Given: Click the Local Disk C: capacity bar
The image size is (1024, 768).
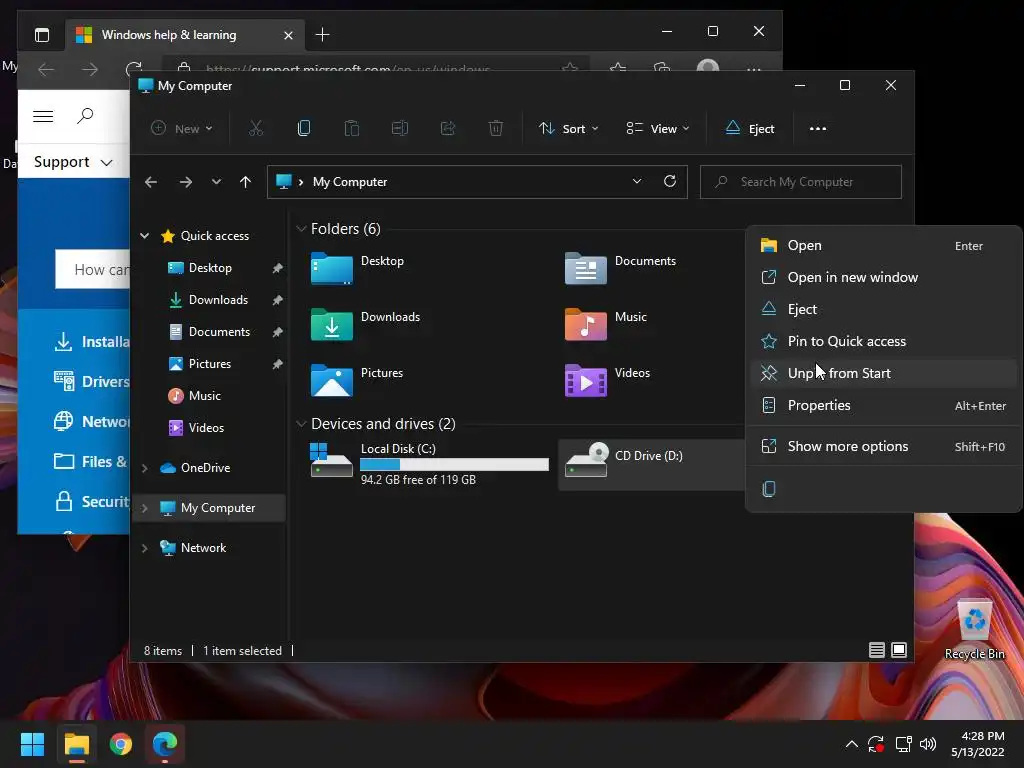Looking at the screenshot, I should [455, 464].
